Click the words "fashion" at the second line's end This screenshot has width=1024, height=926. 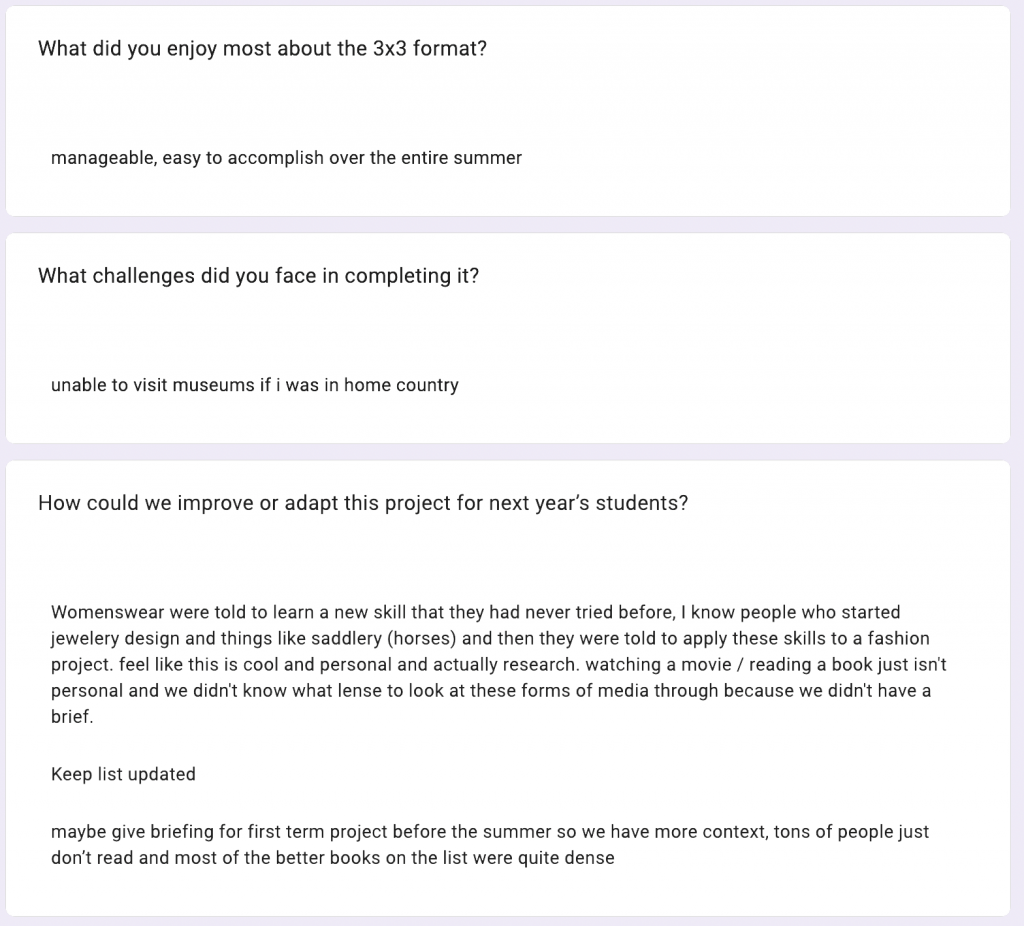tap(898, 638)
